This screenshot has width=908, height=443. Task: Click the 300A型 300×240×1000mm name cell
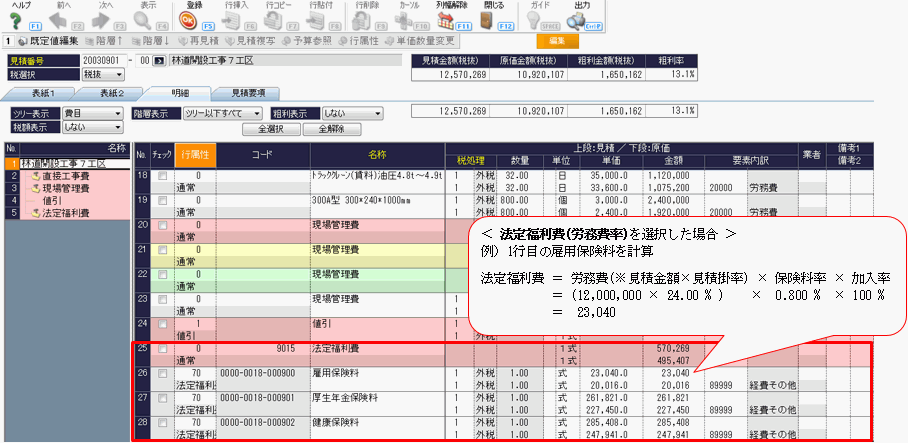(x=378, y=200)
